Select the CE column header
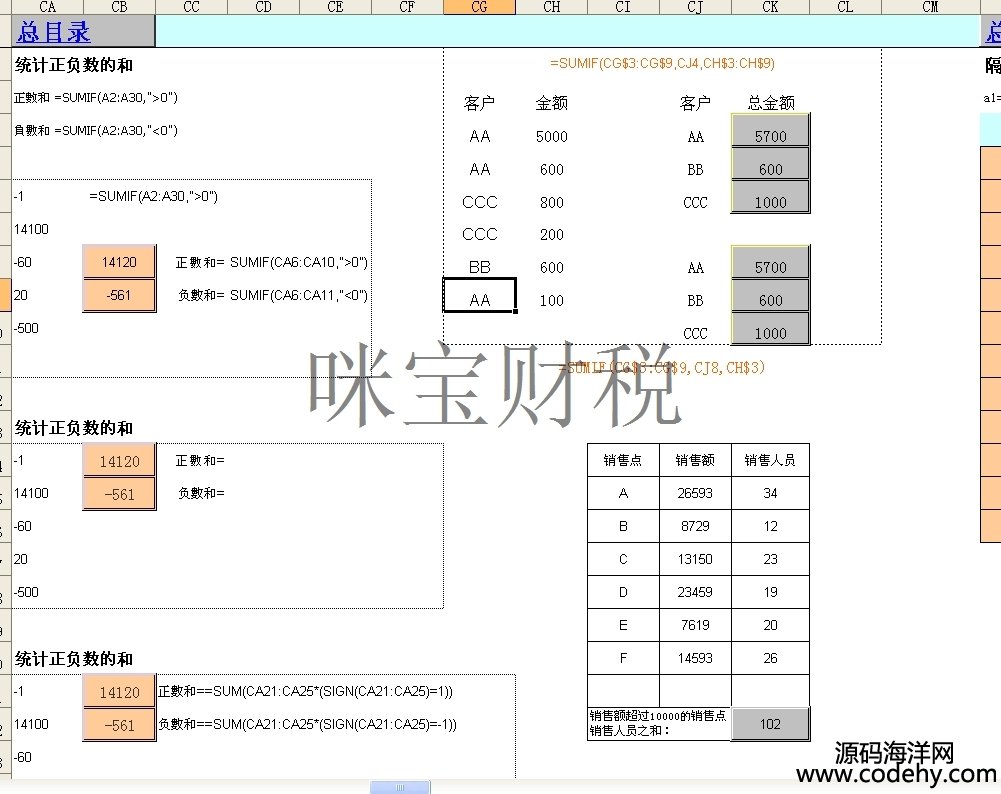 [335, 7]
